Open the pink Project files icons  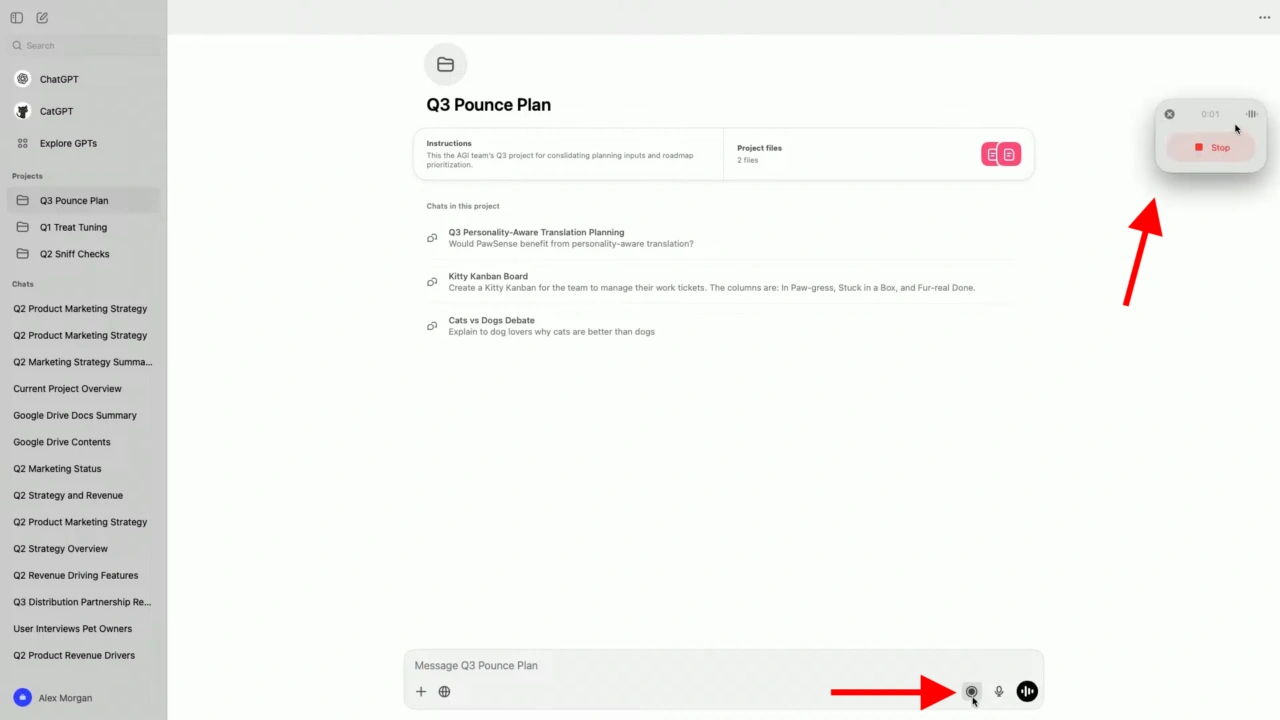(1001, 154)
